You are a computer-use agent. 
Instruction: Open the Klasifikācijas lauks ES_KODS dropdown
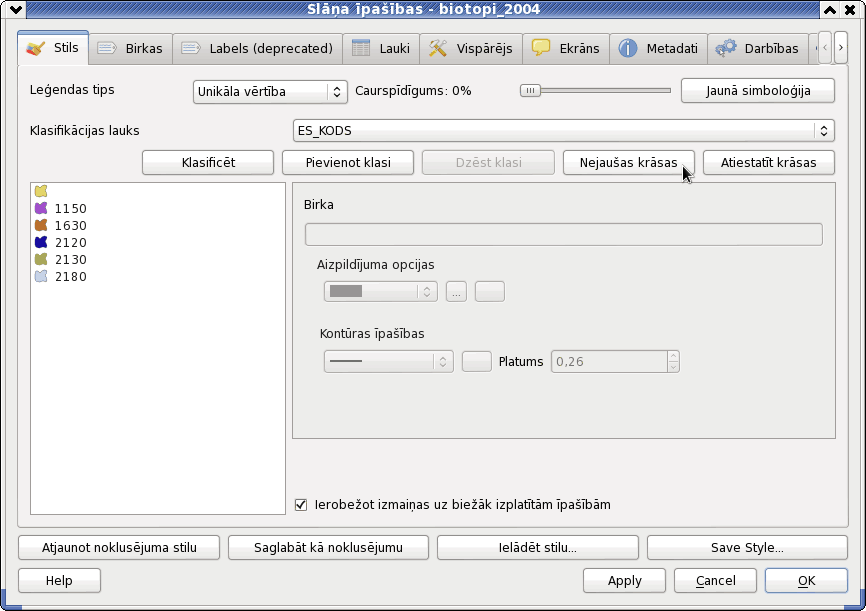(x=563, y=131)
